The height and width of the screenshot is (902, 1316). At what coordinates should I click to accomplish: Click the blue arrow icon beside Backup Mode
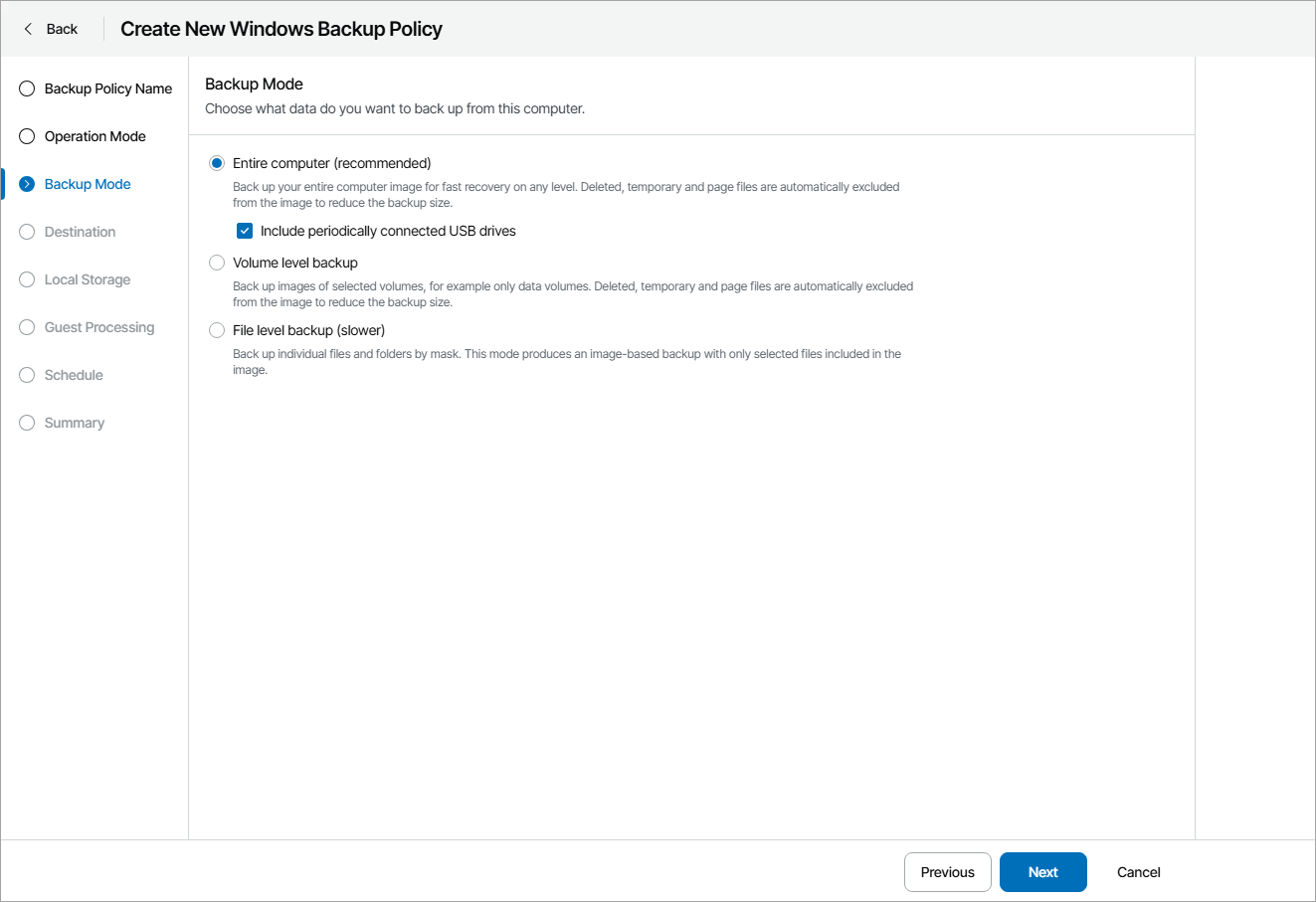coord(26,184)
